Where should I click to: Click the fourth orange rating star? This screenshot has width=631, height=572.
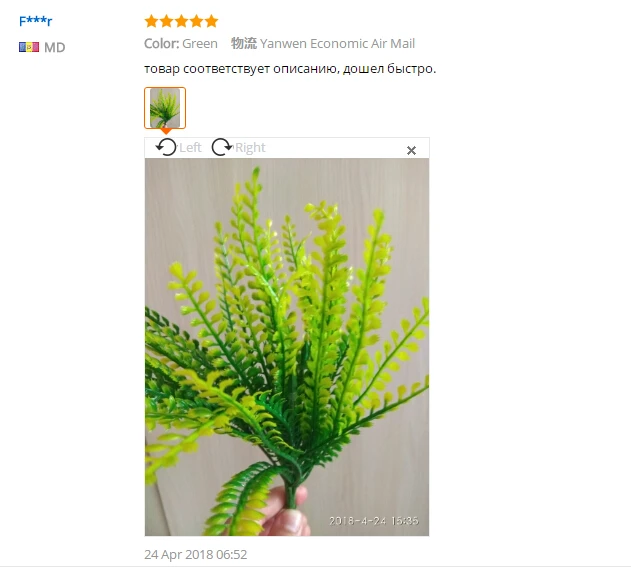tap(196, 21)
